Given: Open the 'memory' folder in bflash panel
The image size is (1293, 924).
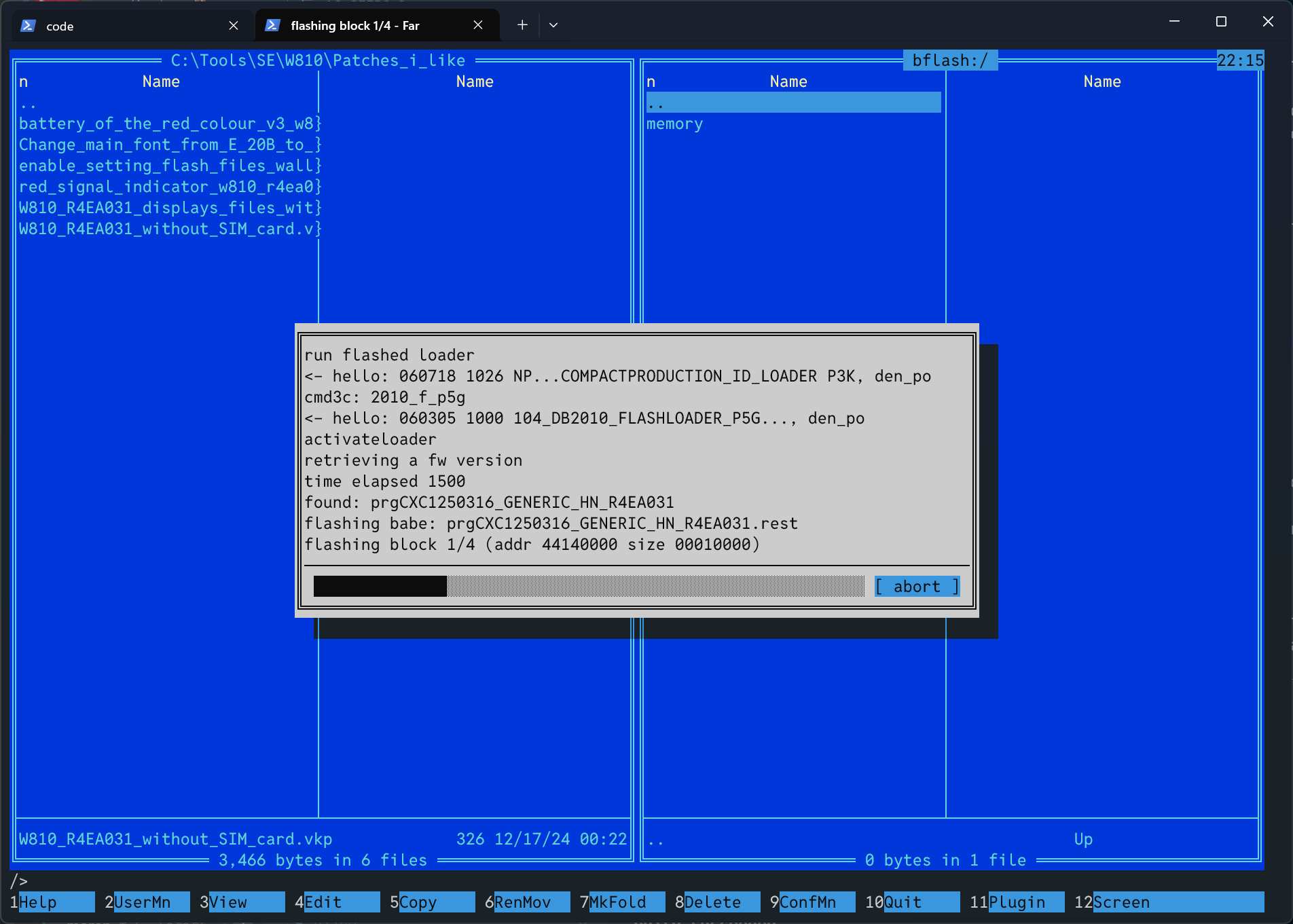Looking at the screenshot, I should click(674, 124).
